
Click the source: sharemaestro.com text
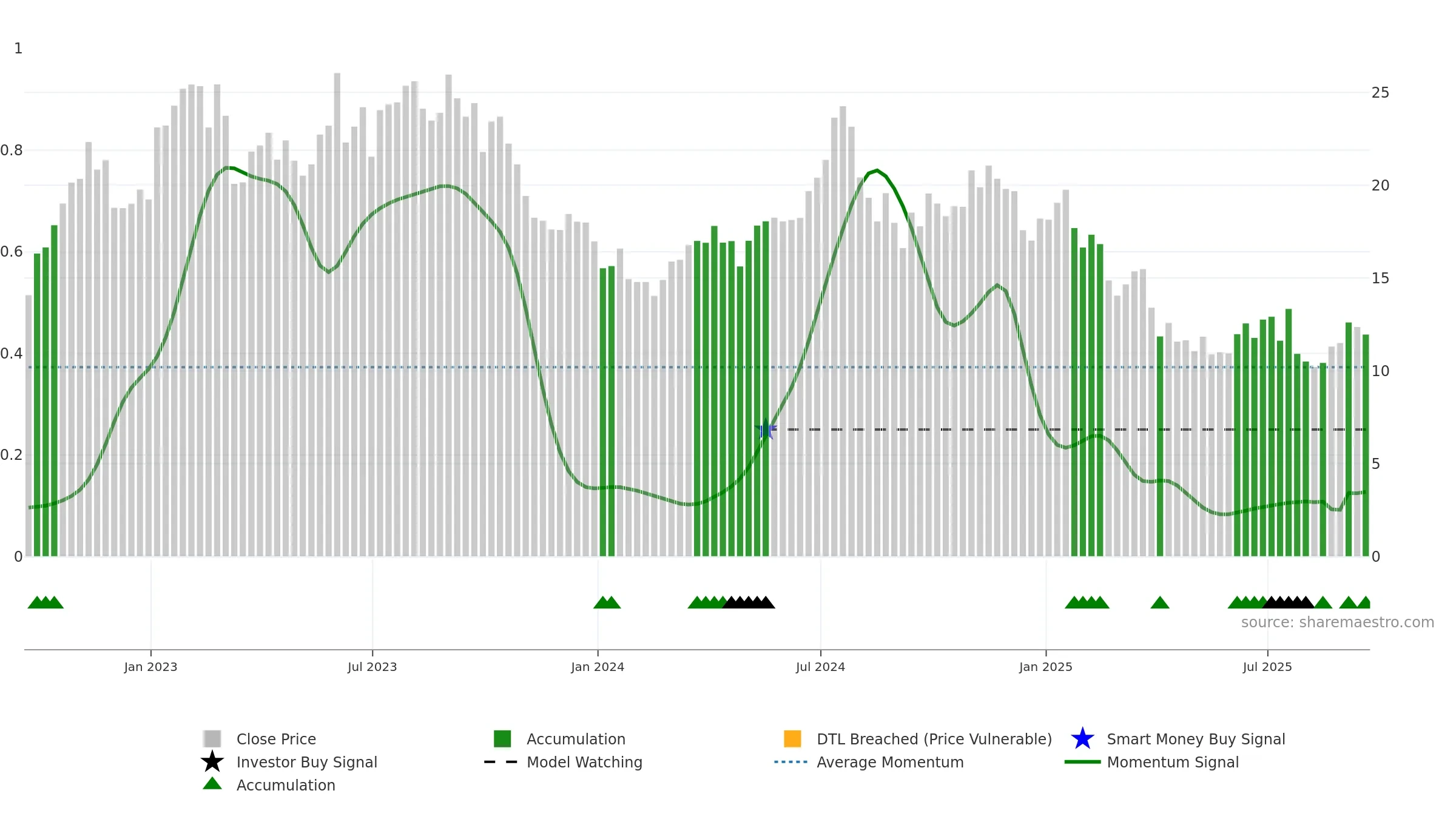point(1338,622)
